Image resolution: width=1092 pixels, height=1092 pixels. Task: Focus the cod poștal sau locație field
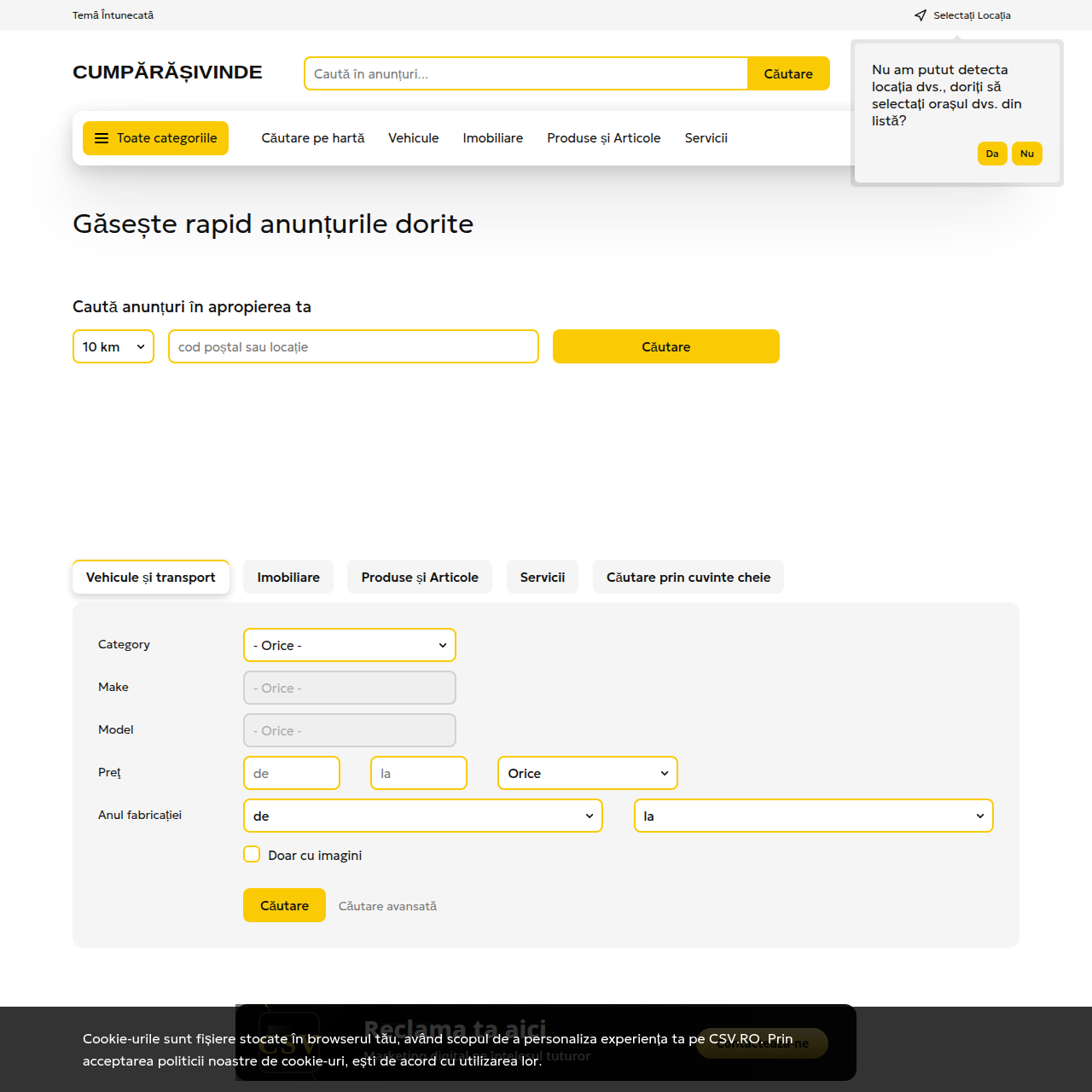pyautogui.click(x=353, y=346)
